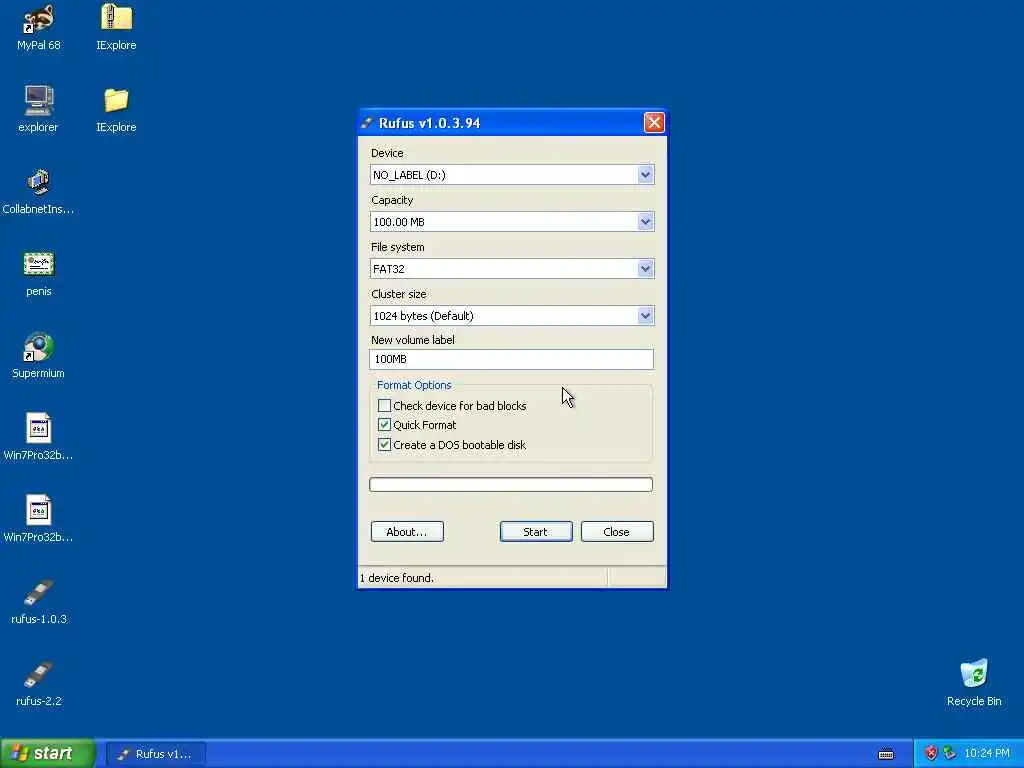Open the Cluster size dropdown
The image size is (1024, 768).
pos(645,315)
